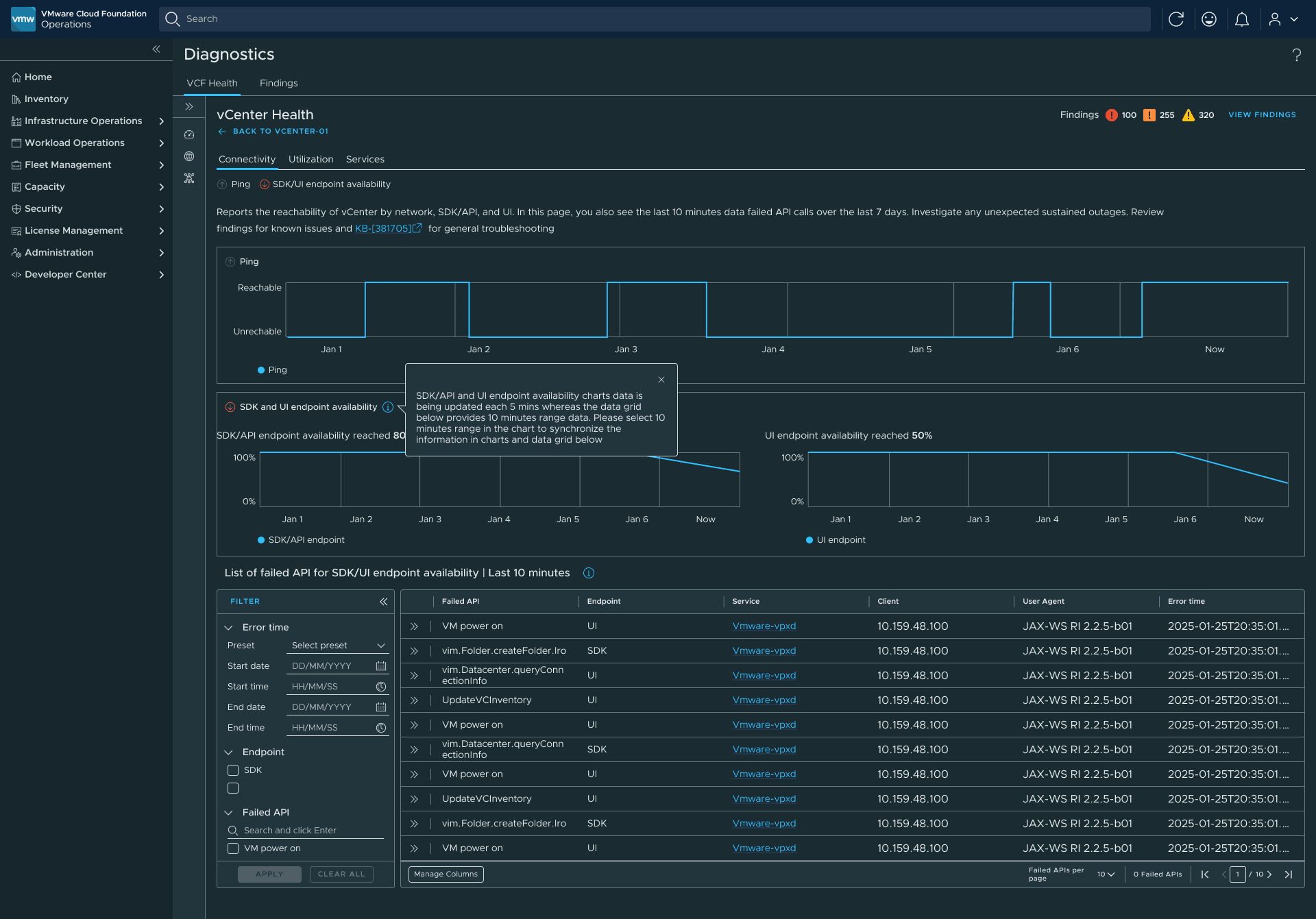1316x919 pixels.
Task: Collapse the Error time filter section
Action: pyautogui.click(x=229, y=628)
